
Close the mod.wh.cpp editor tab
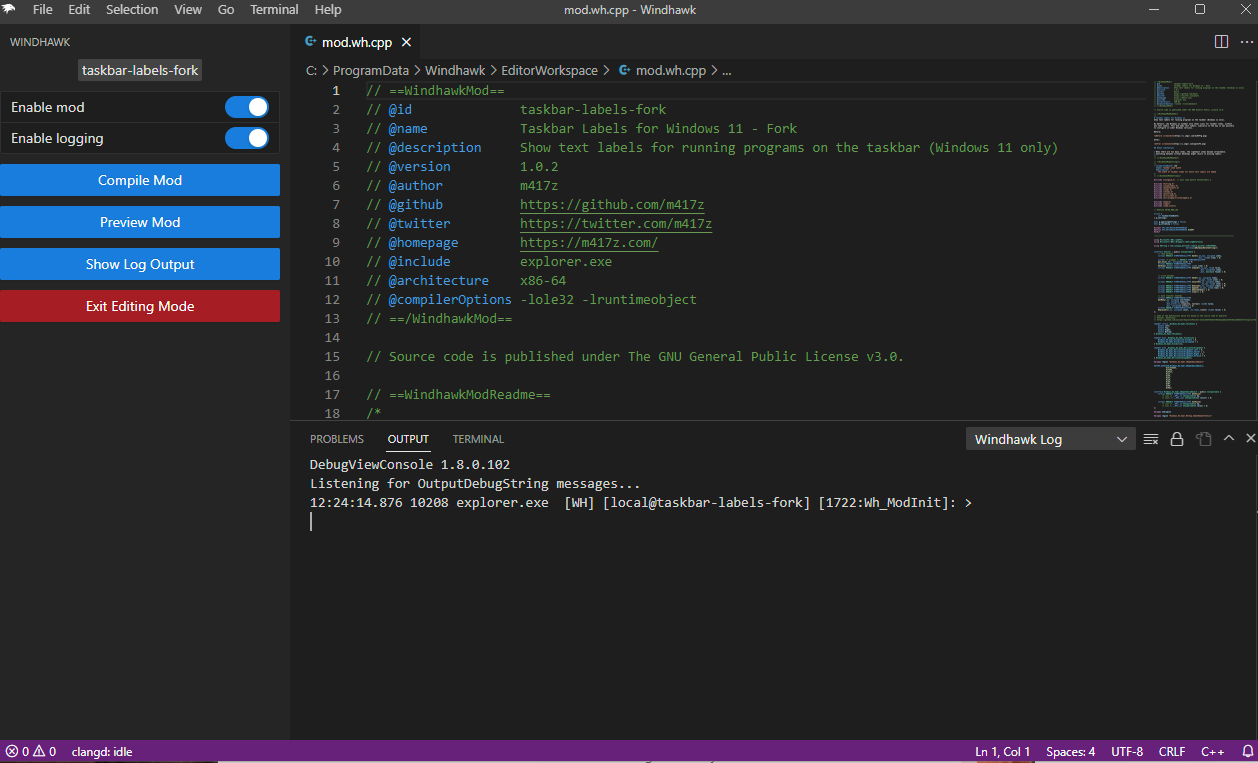pos(406,42)
